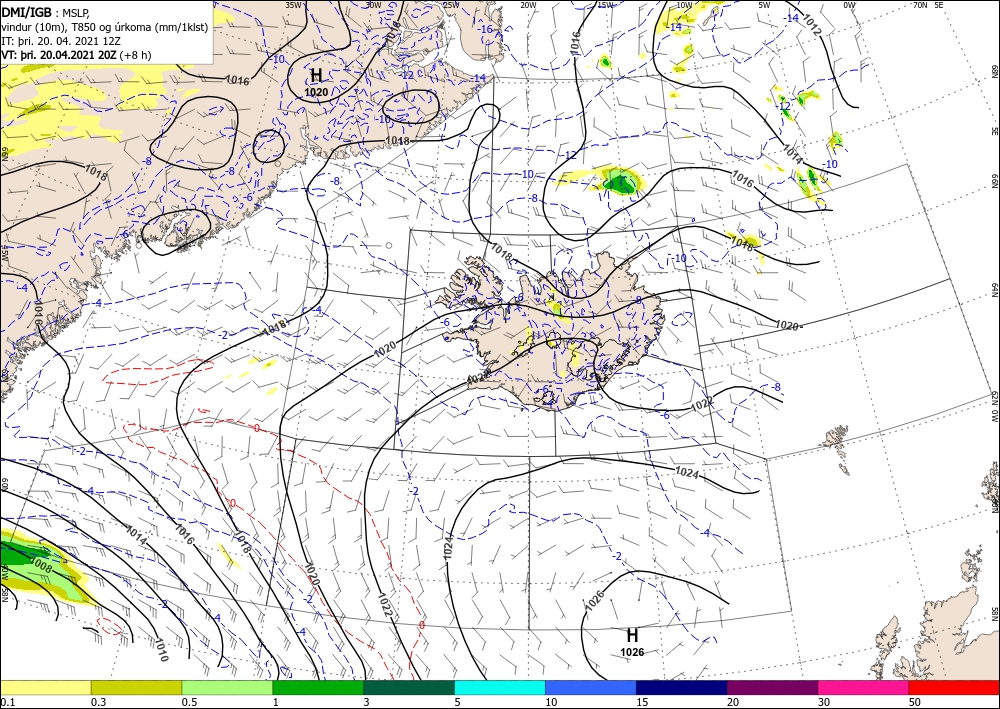Select the red 50+ legend swatch
Screen dimensions: 1000x709
point(954,687)
